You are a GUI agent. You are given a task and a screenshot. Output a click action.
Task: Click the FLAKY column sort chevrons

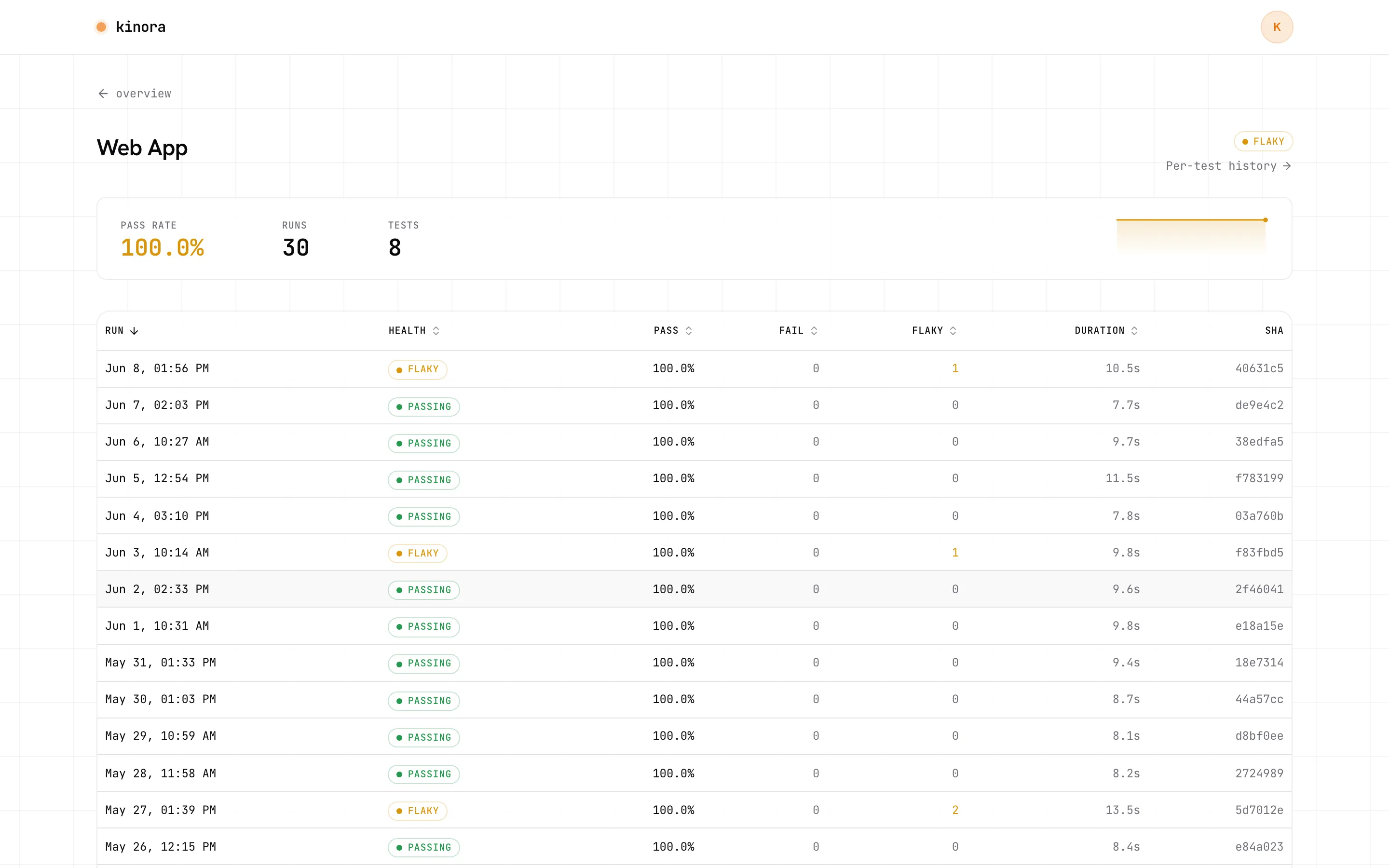click(x=953, y=331)
